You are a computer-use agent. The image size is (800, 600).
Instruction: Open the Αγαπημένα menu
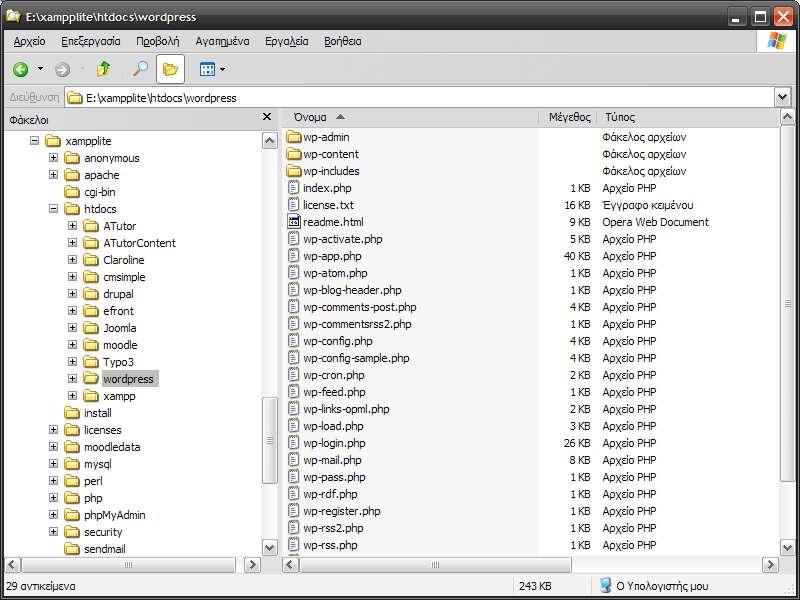point(222,41)
